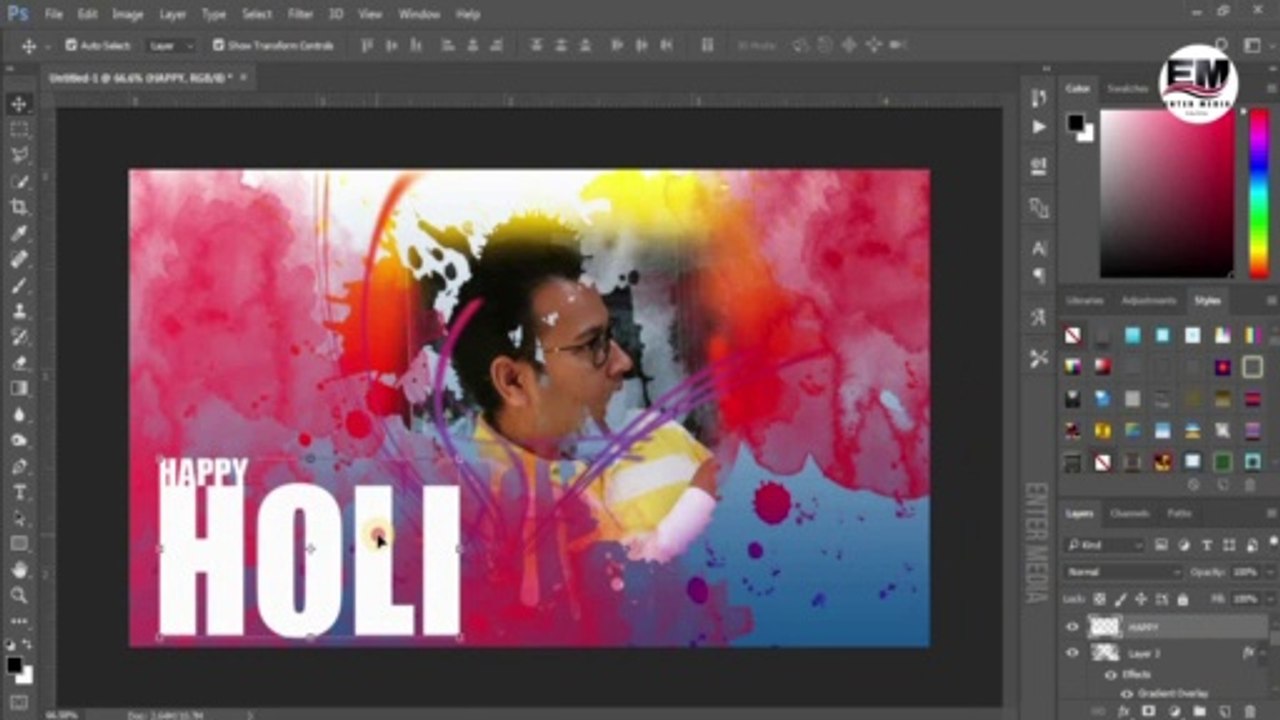Hide Layer 3 with its eye icon
This screenshot has height=720, width=1280.
coord(1073,653)
